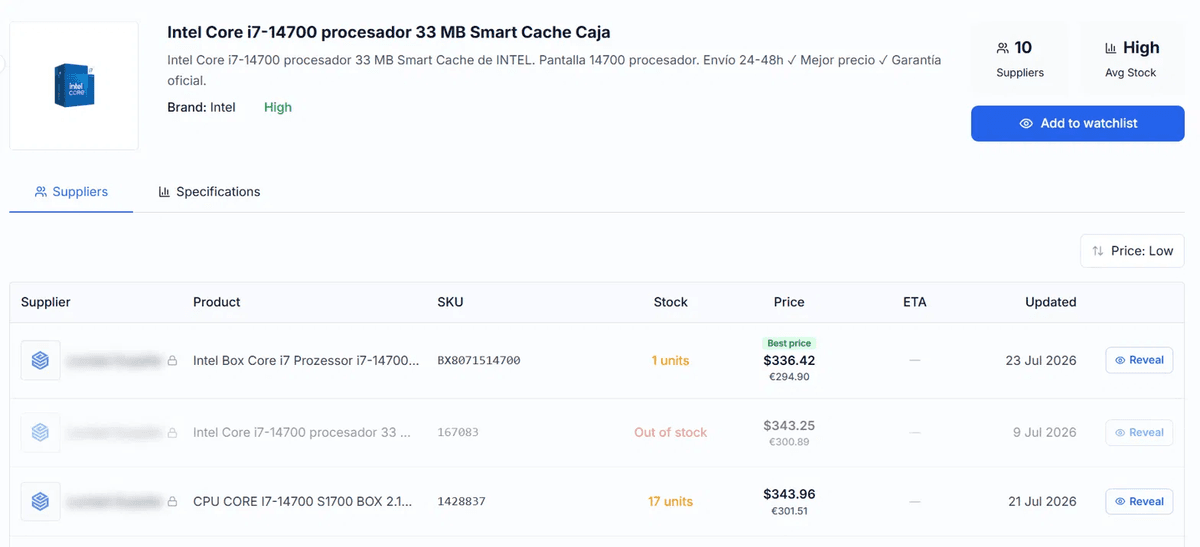Click supplier logo icon in 17 units row
This screenshot has width=1200, height=547.
click(x=40, y=501)
